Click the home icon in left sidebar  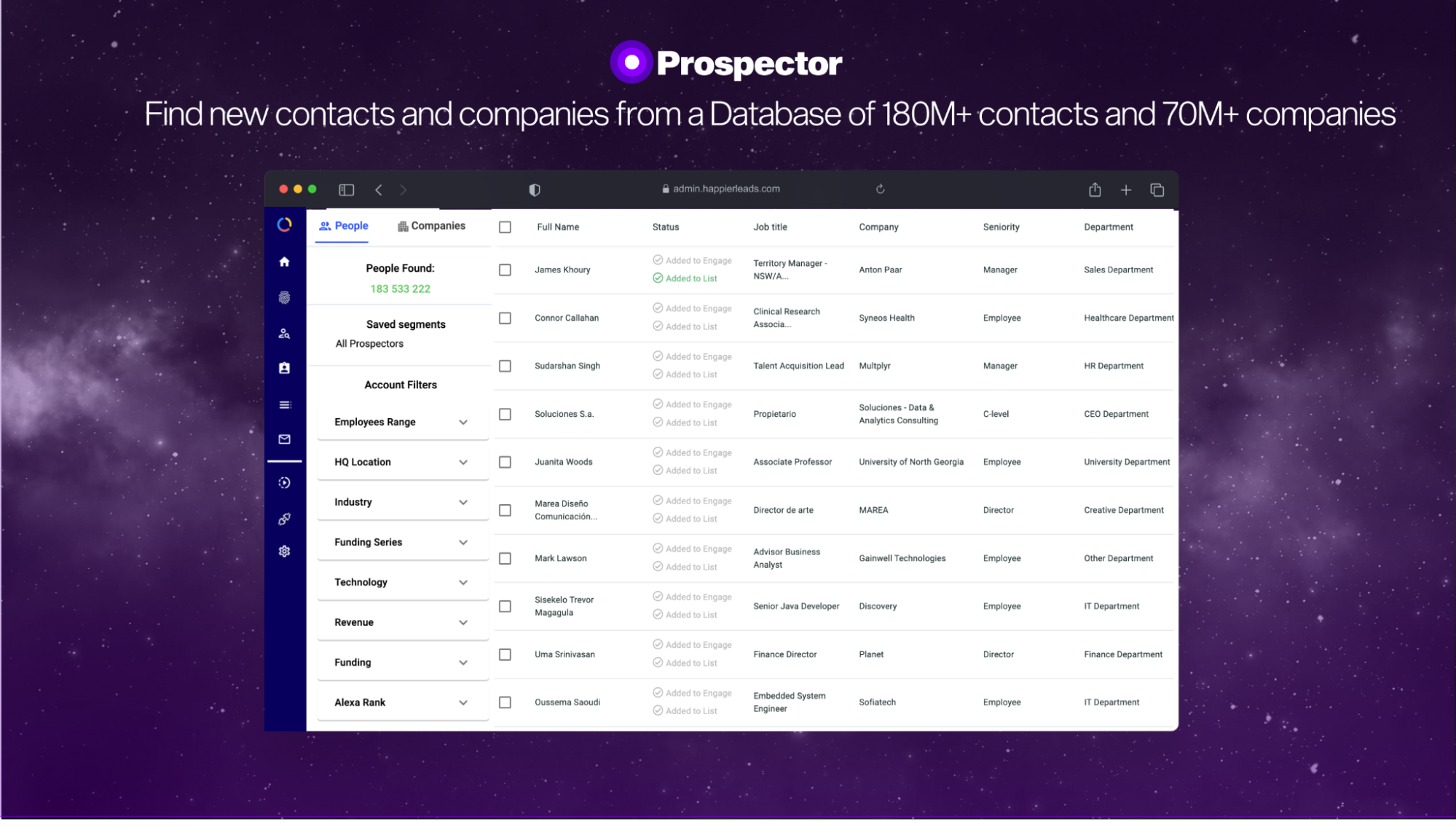(284, 261)
